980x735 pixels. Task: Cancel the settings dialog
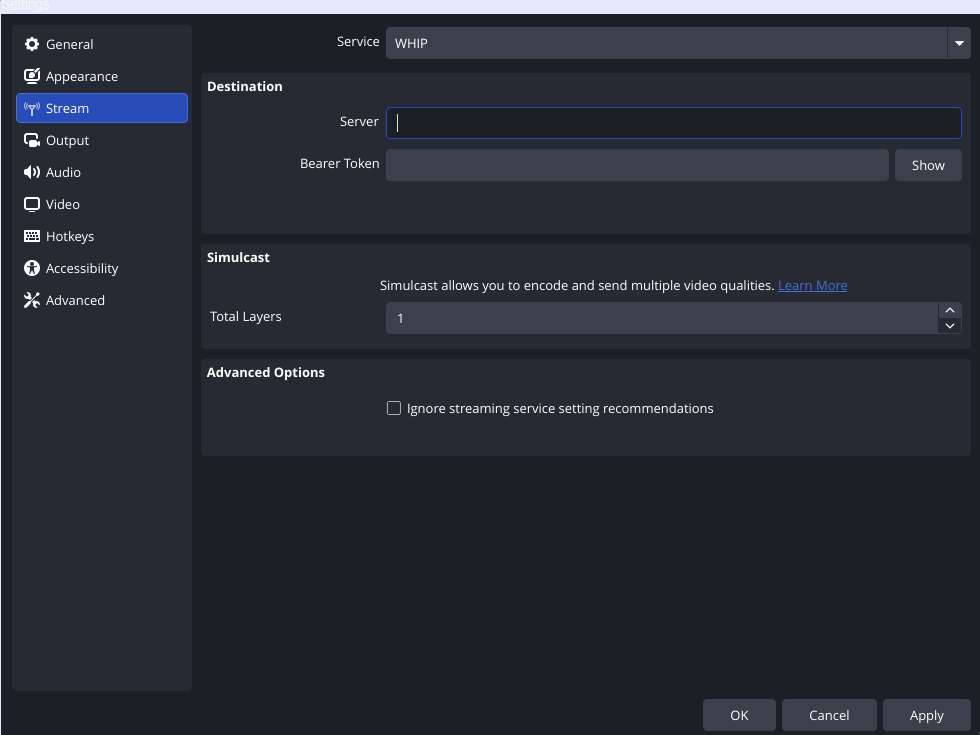pyautogui.click(x=829, y=715)
